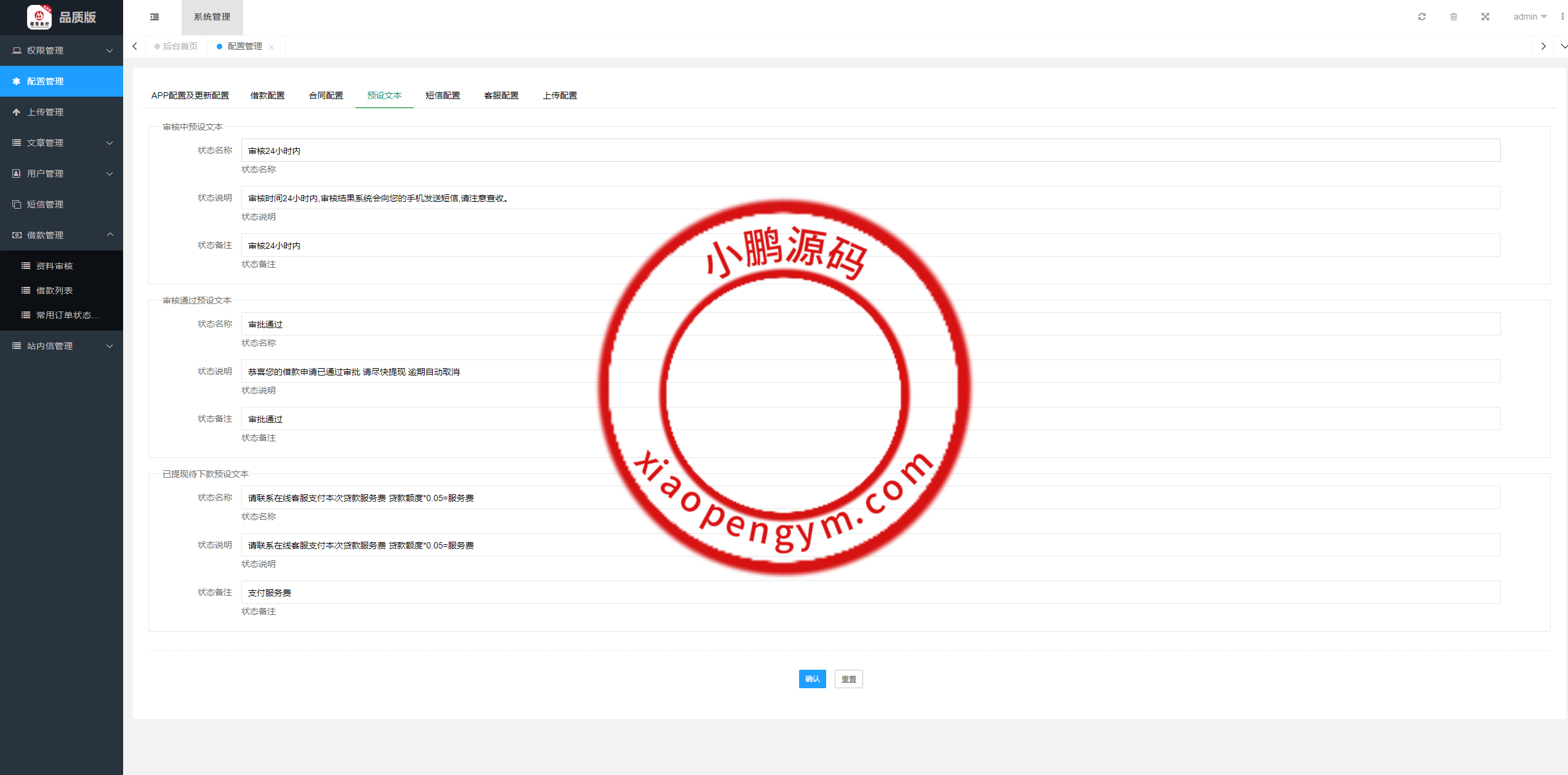The width and height of the screenshot is (1568, 775).
Task: Click the 确认 confirm button
Action: point(812,679)
